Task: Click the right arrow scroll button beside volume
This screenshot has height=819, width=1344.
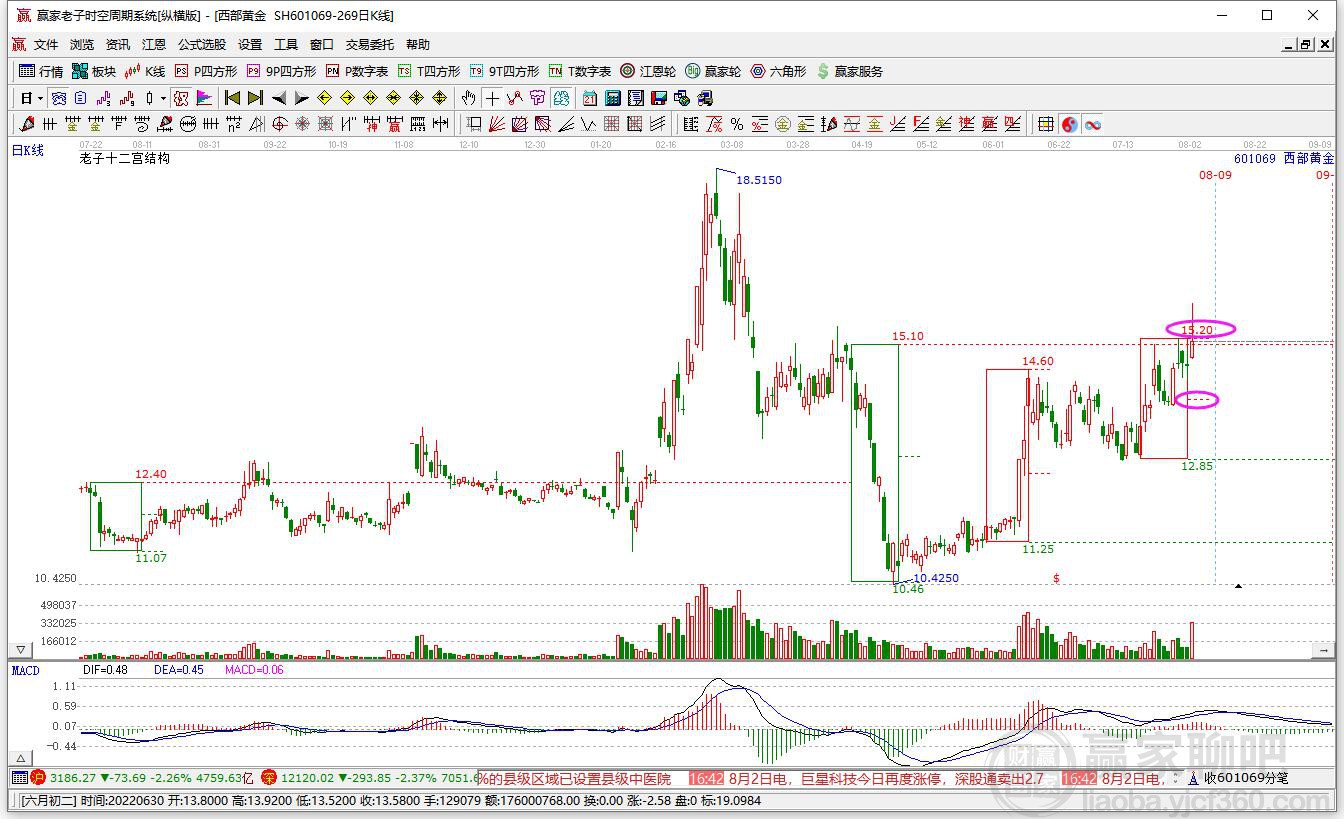Action: click(x=1324, y=650)
